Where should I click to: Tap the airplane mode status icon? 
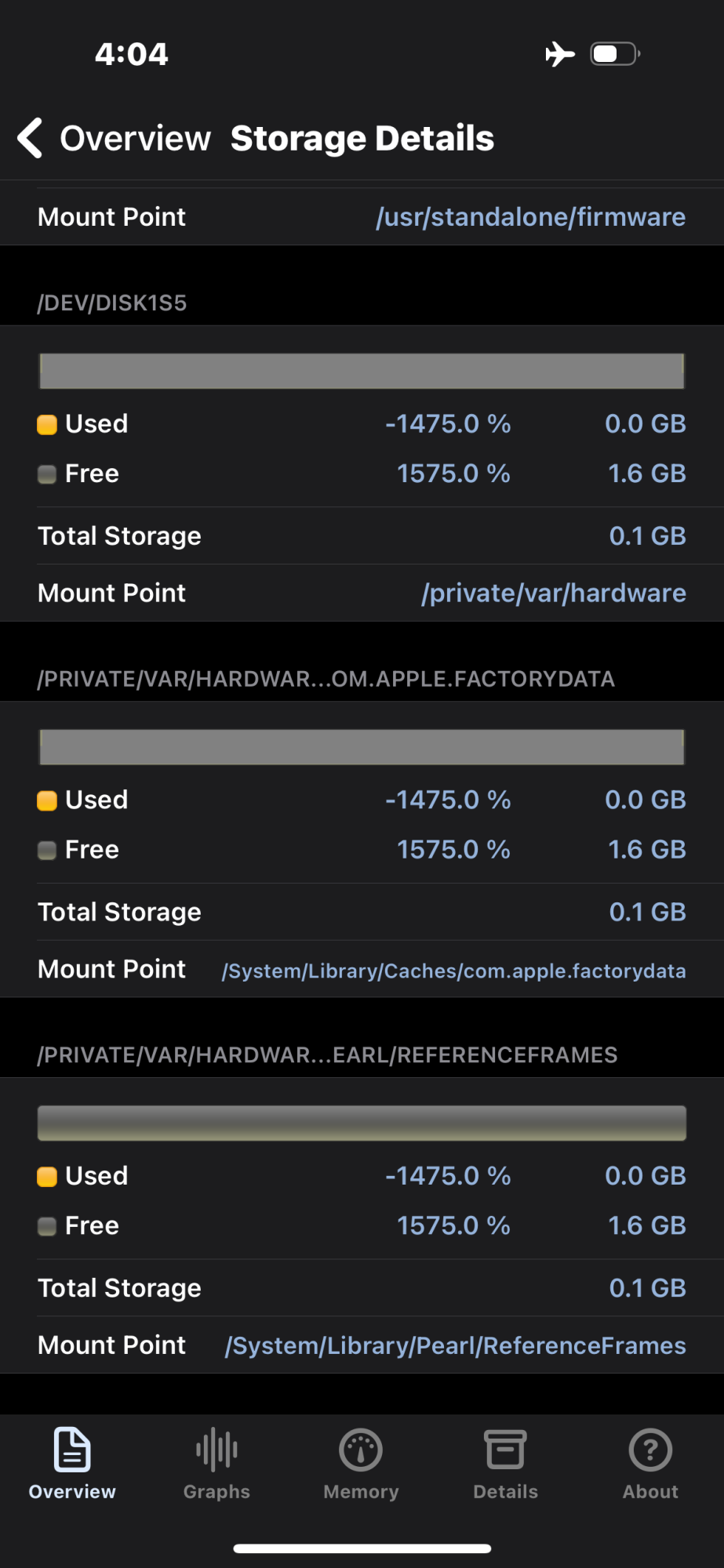560,54
